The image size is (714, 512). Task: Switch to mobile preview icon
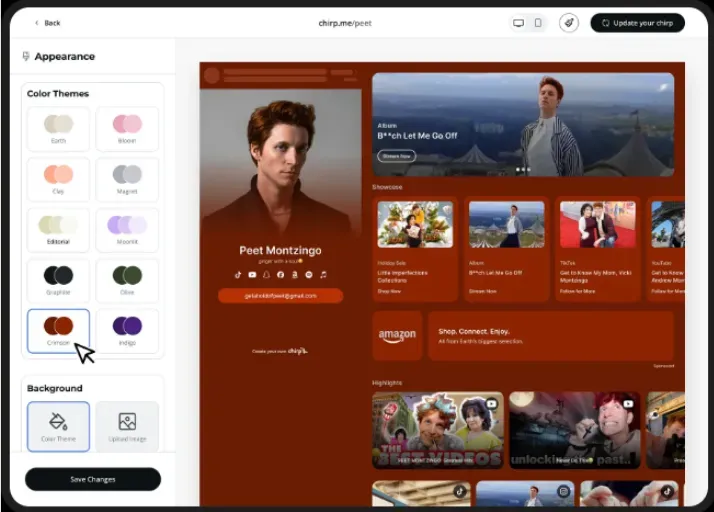[x=538, y=23]
